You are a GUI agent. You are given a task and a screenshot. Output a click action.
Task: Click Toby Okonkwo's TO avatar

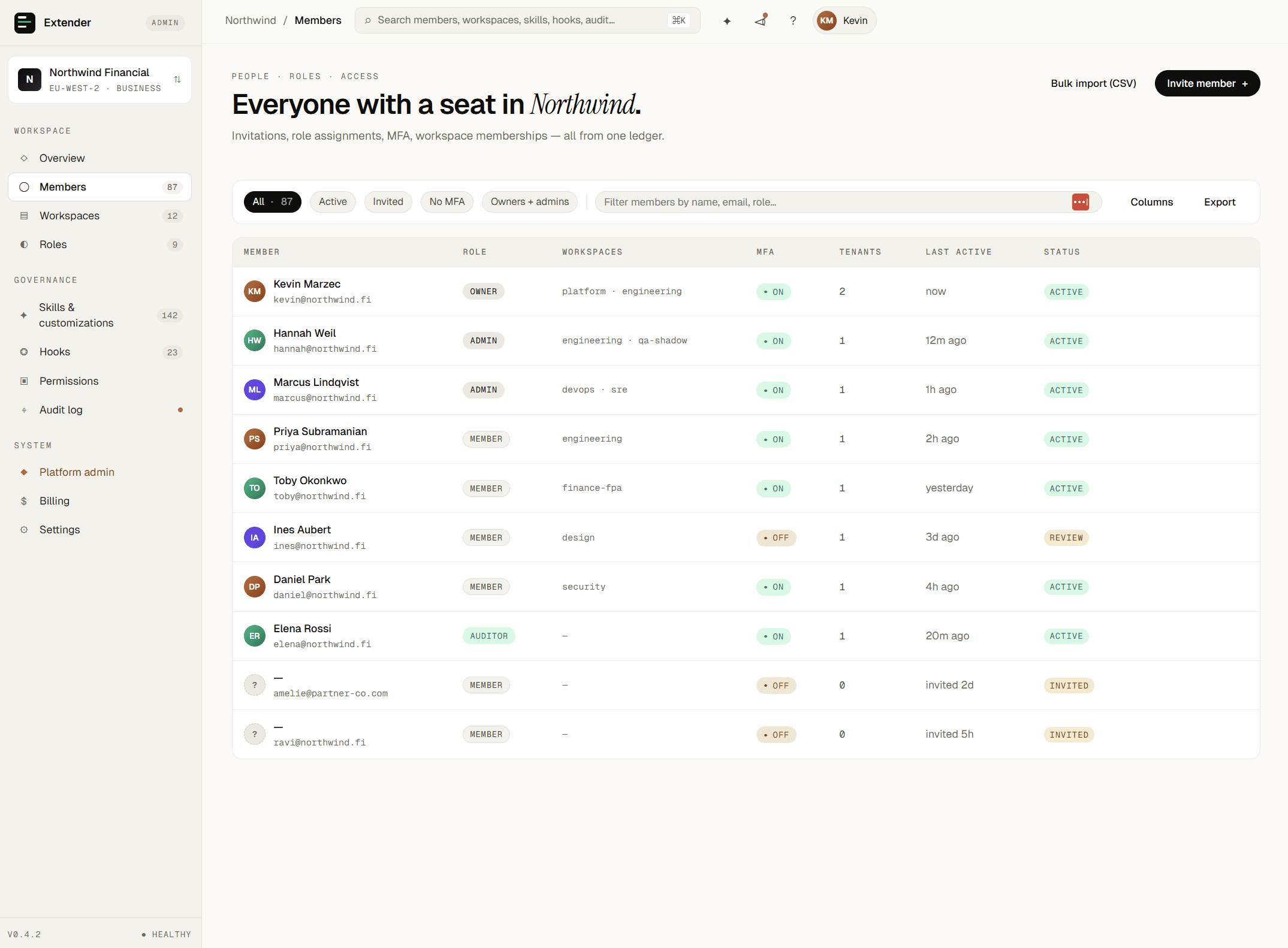coord(255,488)
